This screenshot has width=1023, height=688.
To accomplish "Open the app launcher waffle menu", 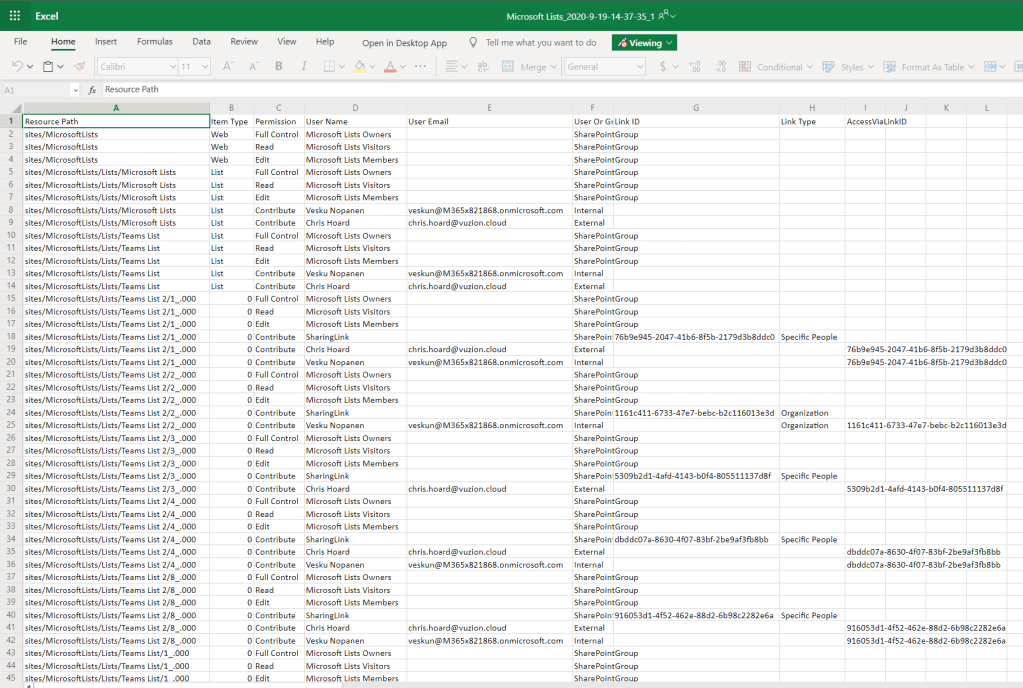I will tap(15, 16).
